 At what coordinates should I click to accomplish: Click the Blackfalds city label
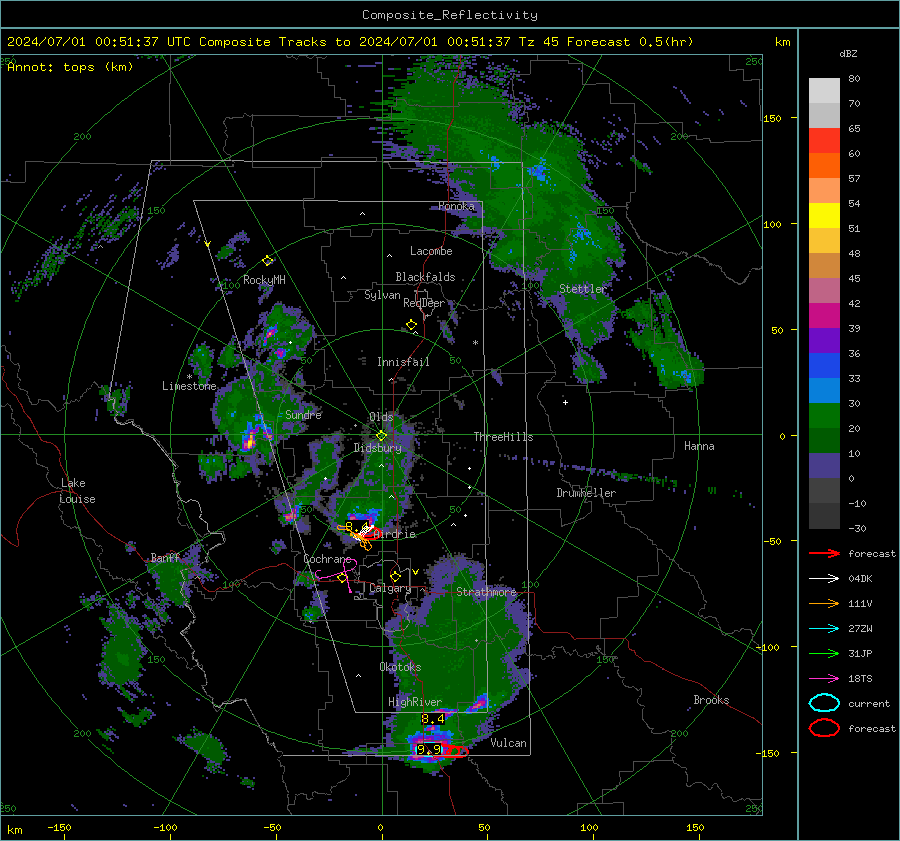click(425, 277)
